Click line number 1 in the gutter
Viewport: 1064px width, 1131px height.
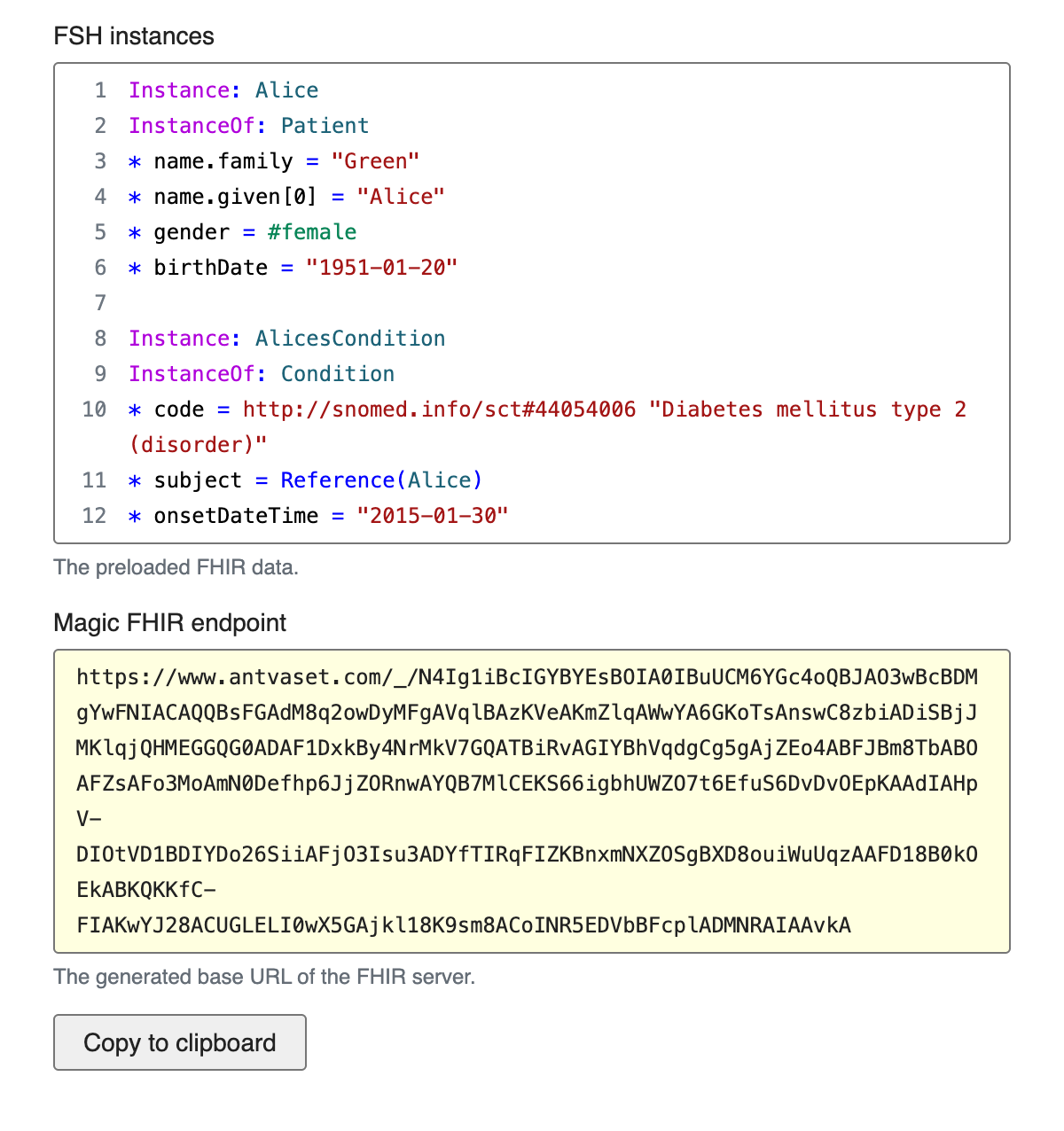(100, 90)
